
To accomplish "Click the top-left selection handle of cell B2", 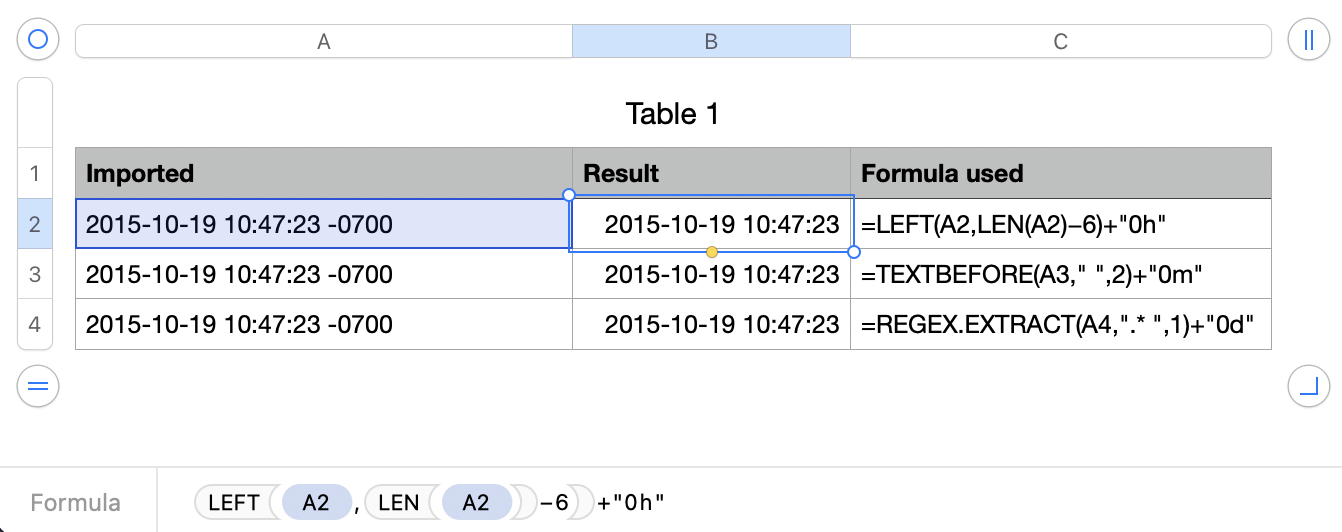I will [569, 195].
